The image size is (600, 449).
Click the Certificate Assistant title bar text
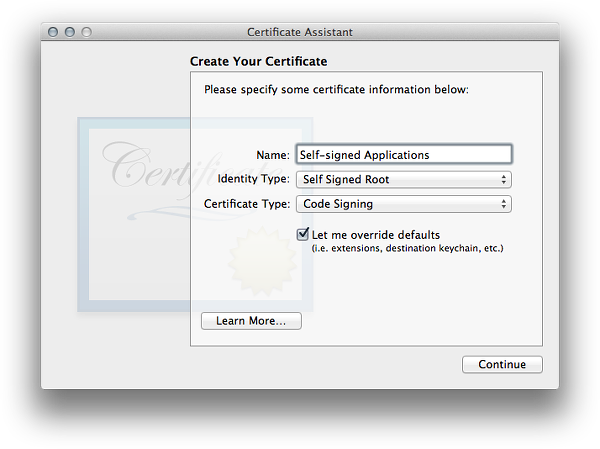coord(300,32)
